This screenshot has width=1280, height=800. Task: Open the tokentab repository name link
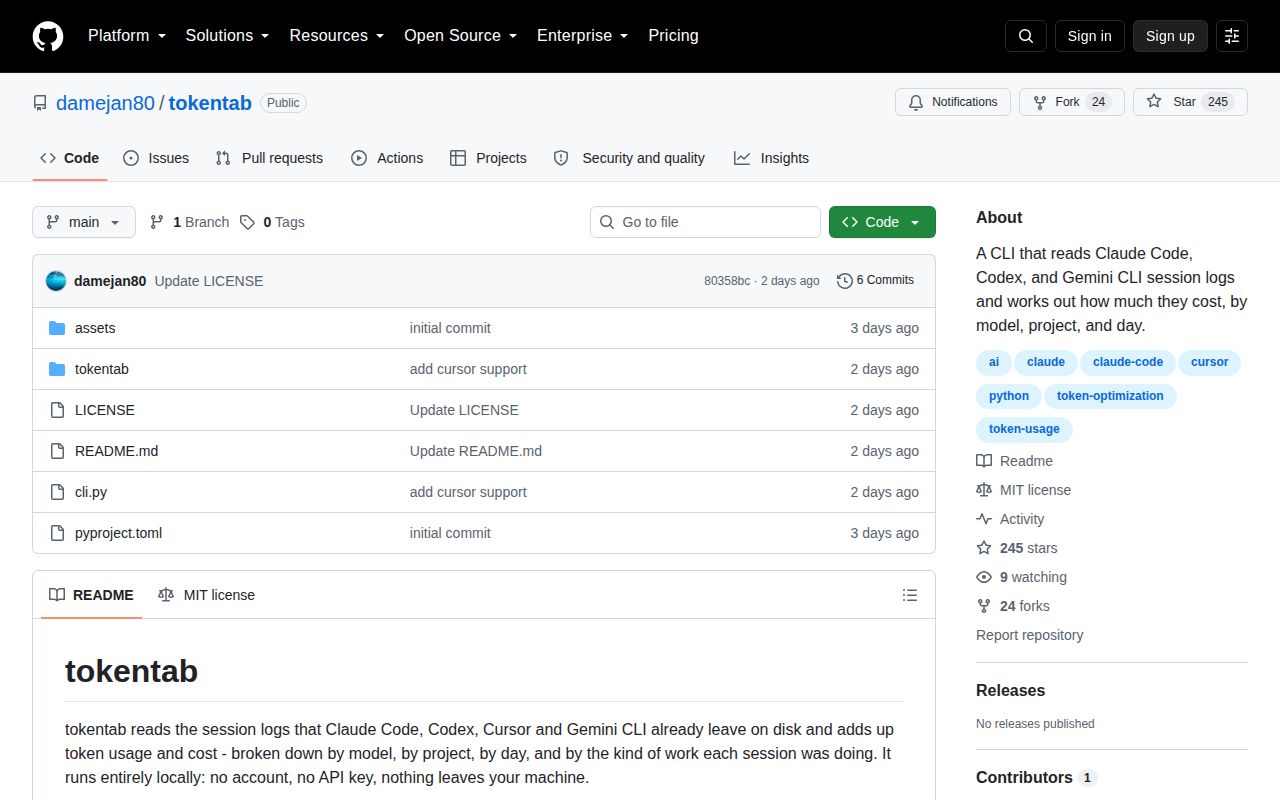tap(210, 103)
